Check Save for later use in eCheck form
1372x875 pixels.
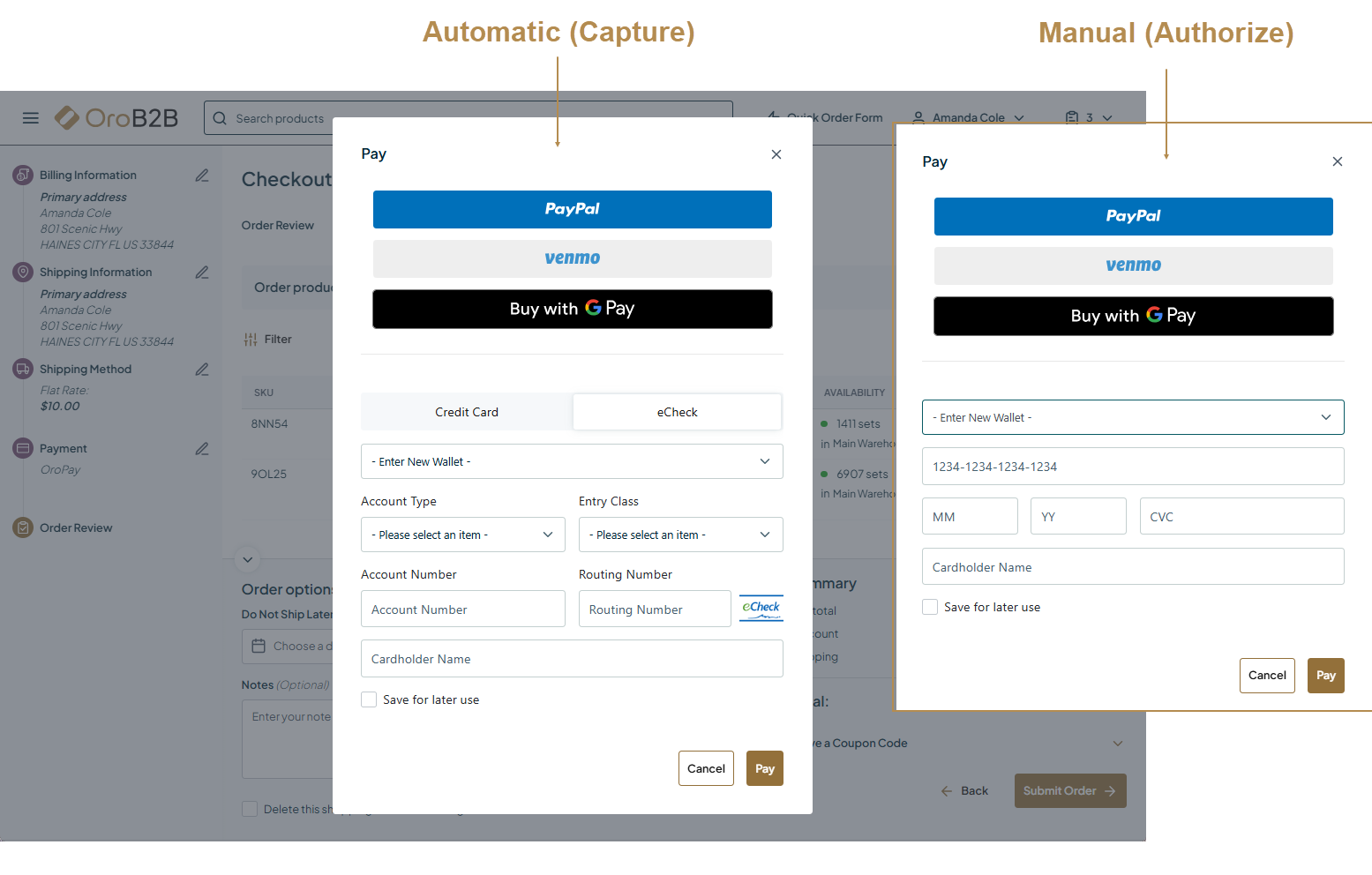(x=369, y=699)
